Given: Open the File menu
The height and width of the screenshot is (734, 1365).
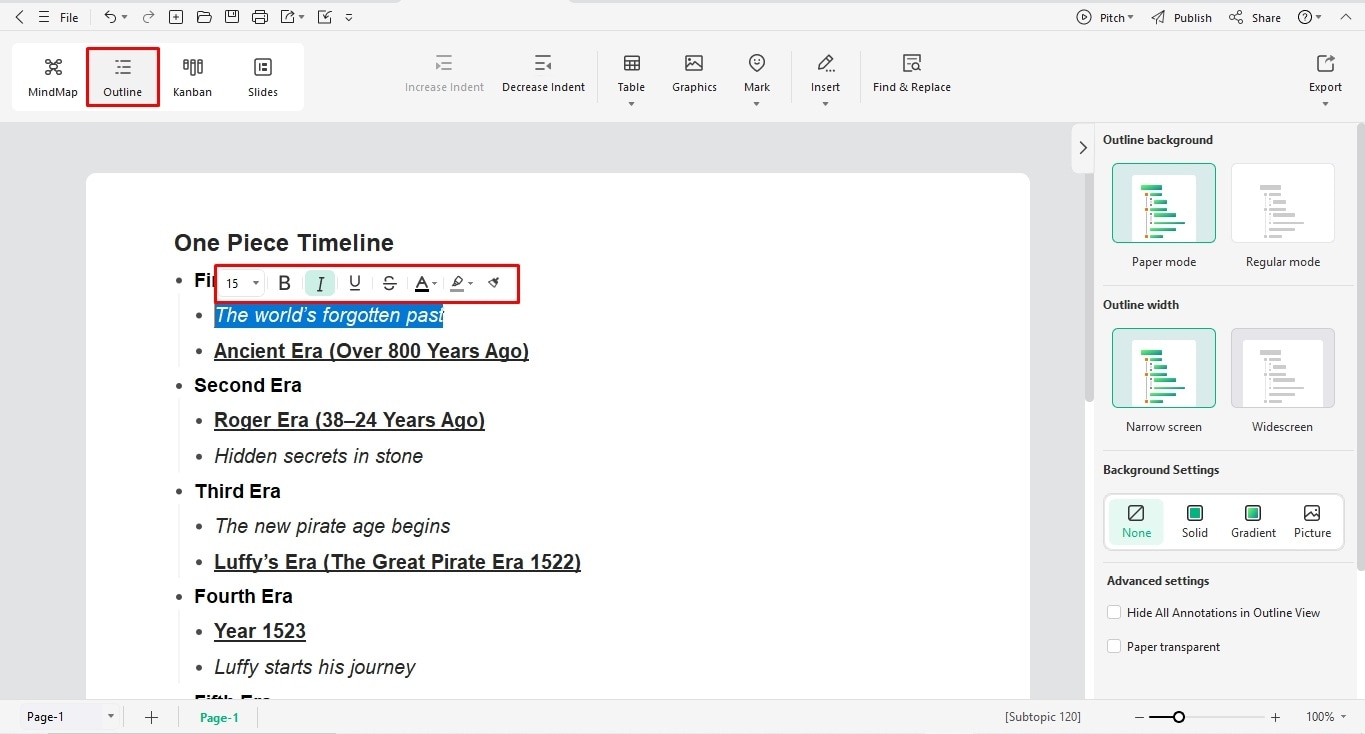Looking at the screenshot, I should [x=69, y=17].
